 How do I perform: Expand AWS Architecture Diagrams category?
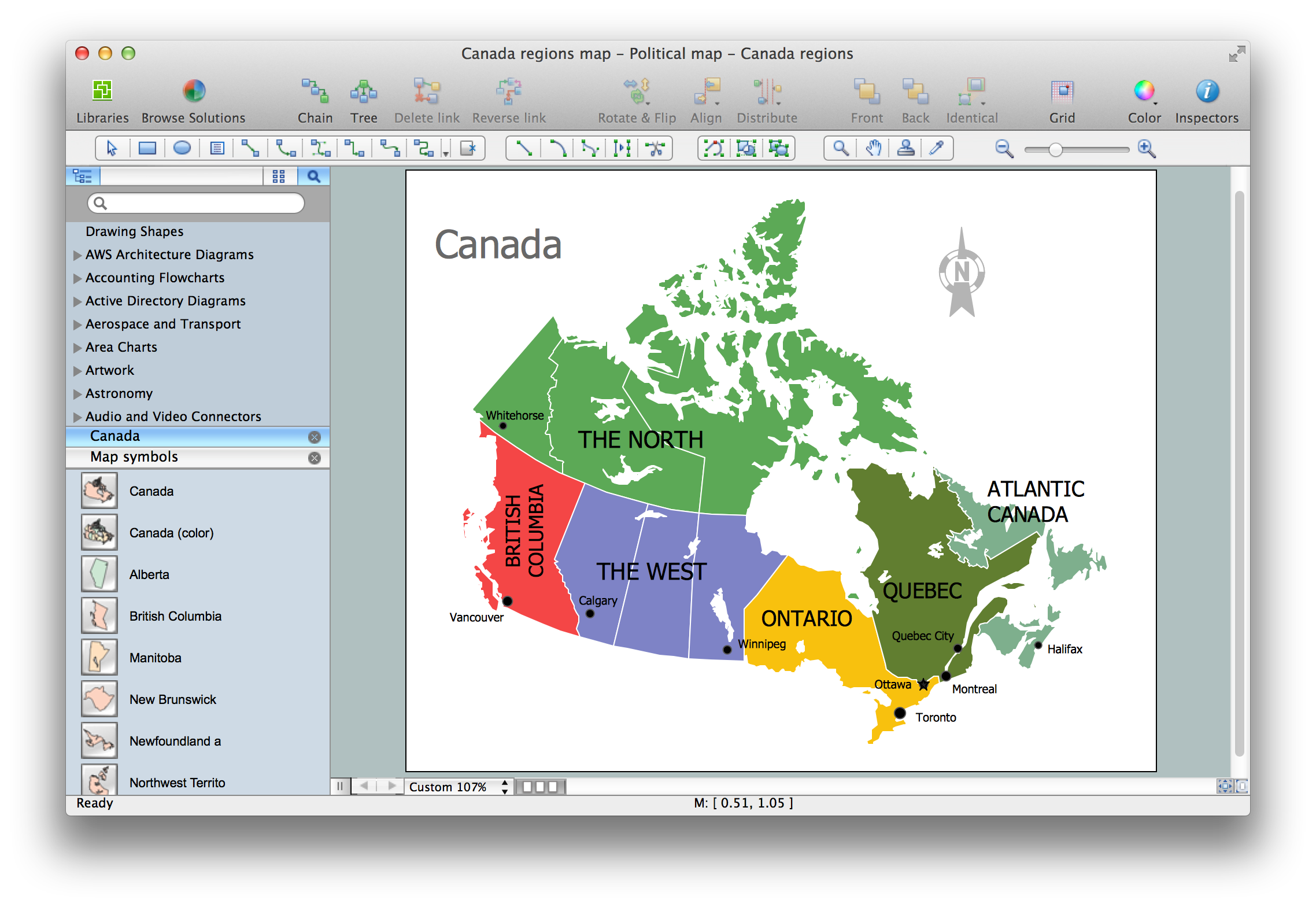77,255
